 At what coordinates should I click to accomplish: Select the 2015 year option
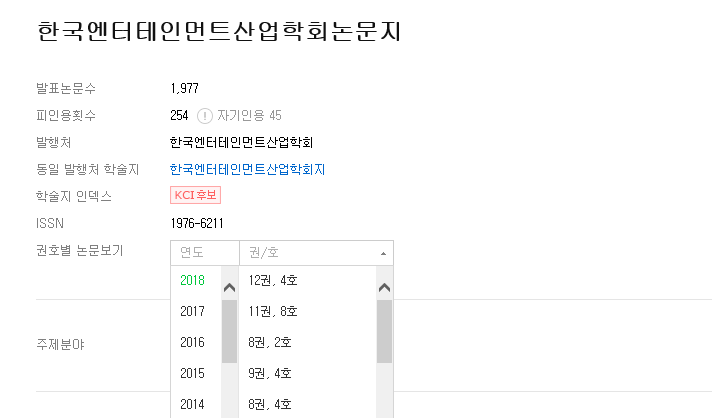[192, 373]
